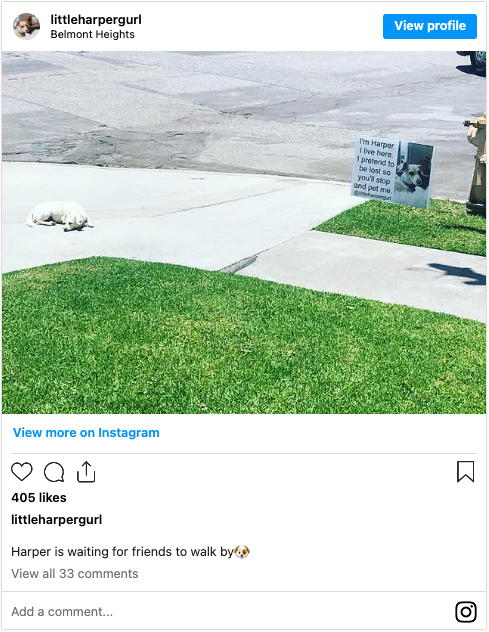Open comments via speech bubble icon
Screen dimensions: 489x632
coord(54,472)
